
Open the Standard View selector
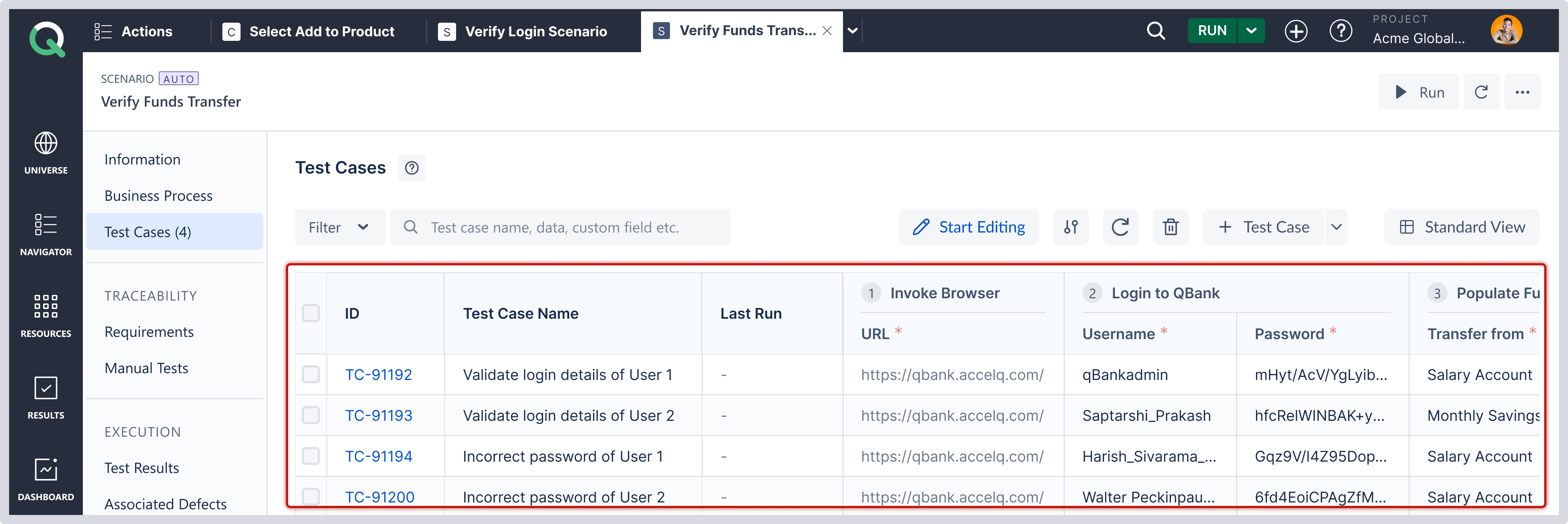click(1461, 227)
